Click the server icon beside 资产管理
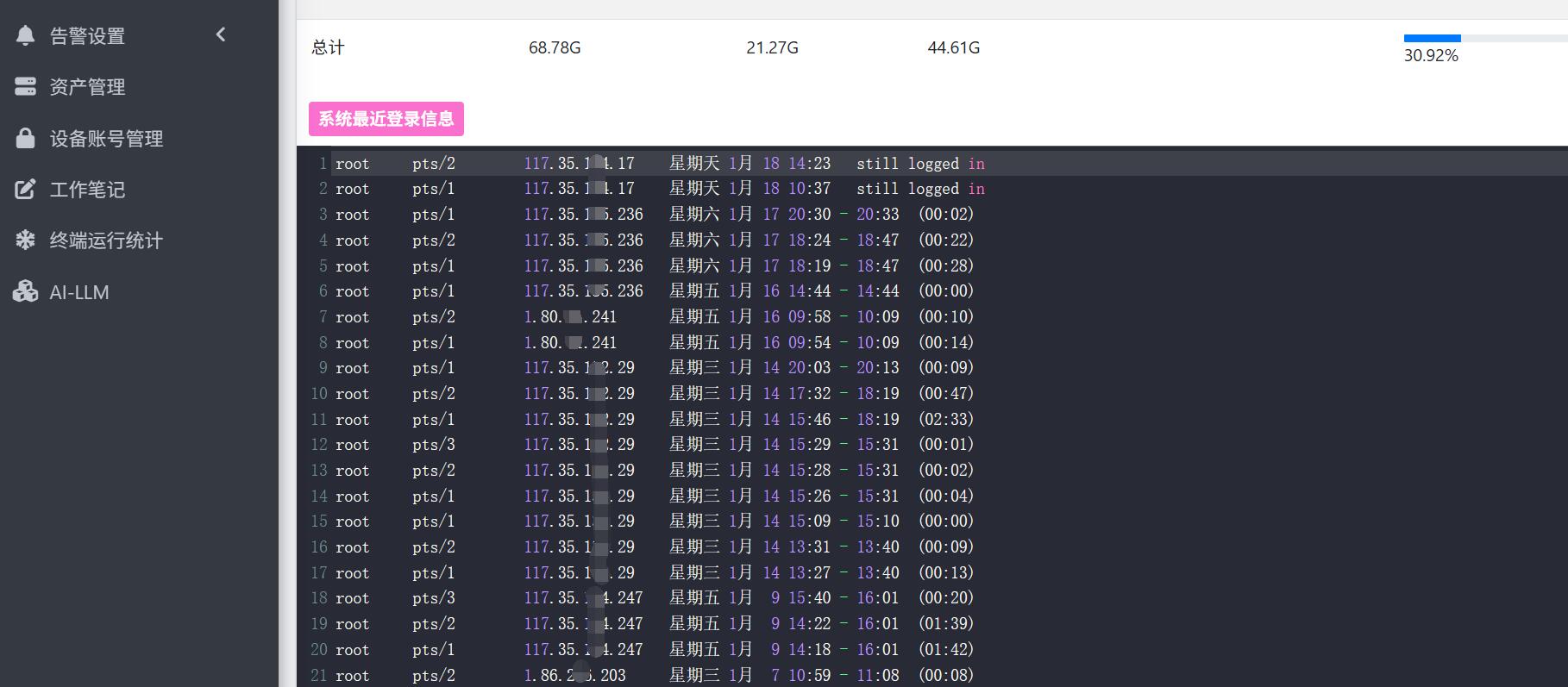Viewport: 1568px width, 687px height. pyautogui.click(x=26, y=86)
